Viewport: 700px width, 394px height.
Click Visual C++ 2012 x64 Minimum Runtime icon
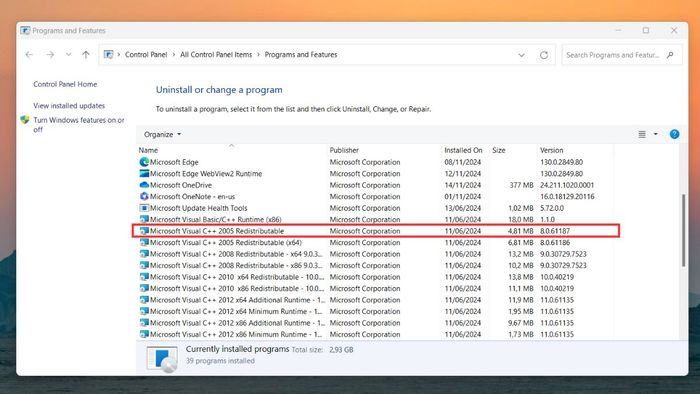pyautogui.click(x=144, y=311)
